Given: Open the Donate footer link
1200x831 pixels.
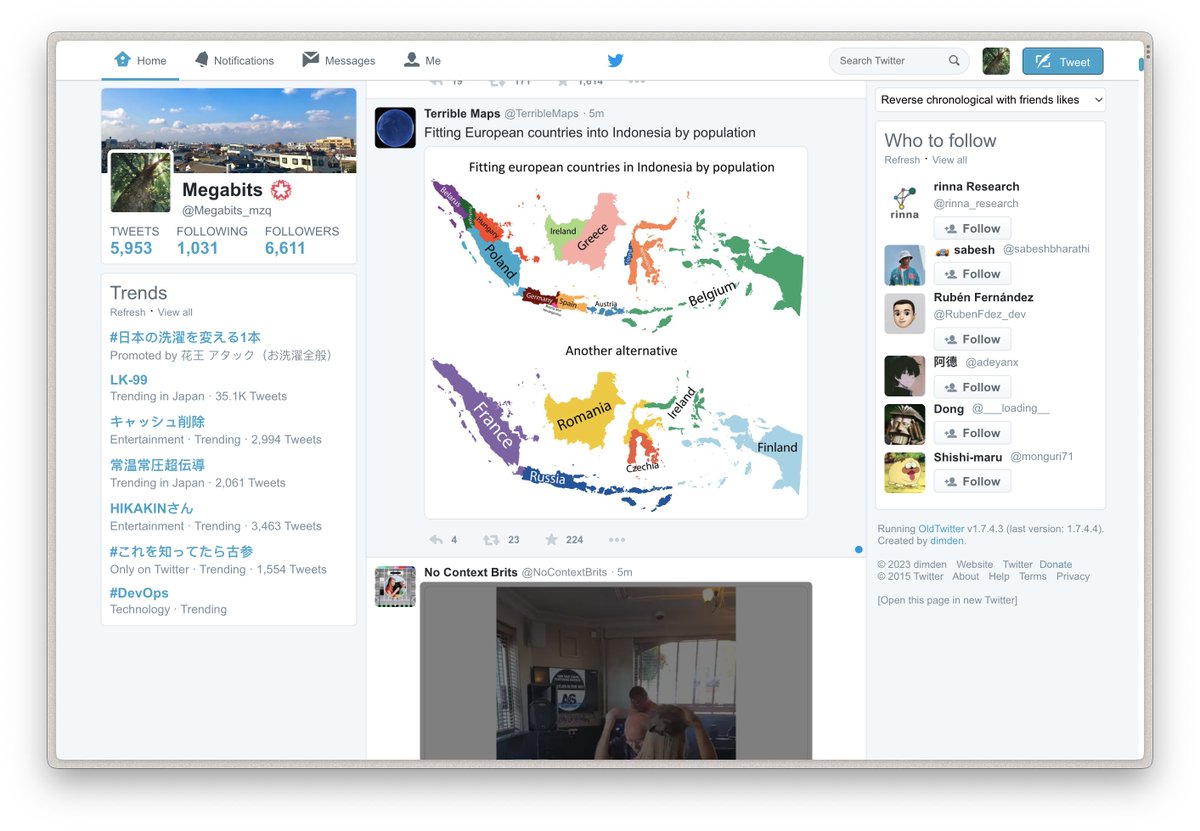Looking at the screenshot, I should pos(1055,565).
